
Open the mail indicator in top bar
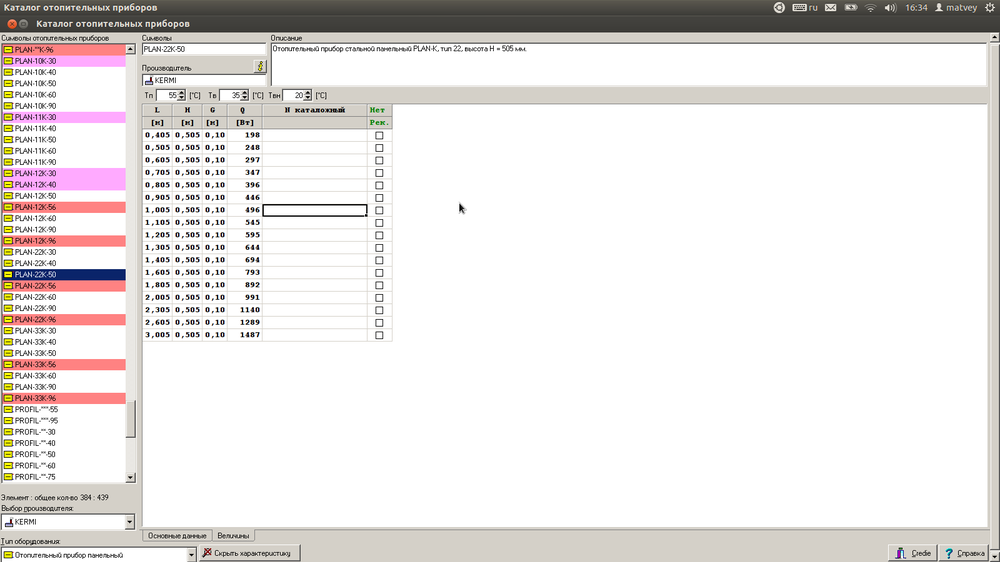(848, 7)
